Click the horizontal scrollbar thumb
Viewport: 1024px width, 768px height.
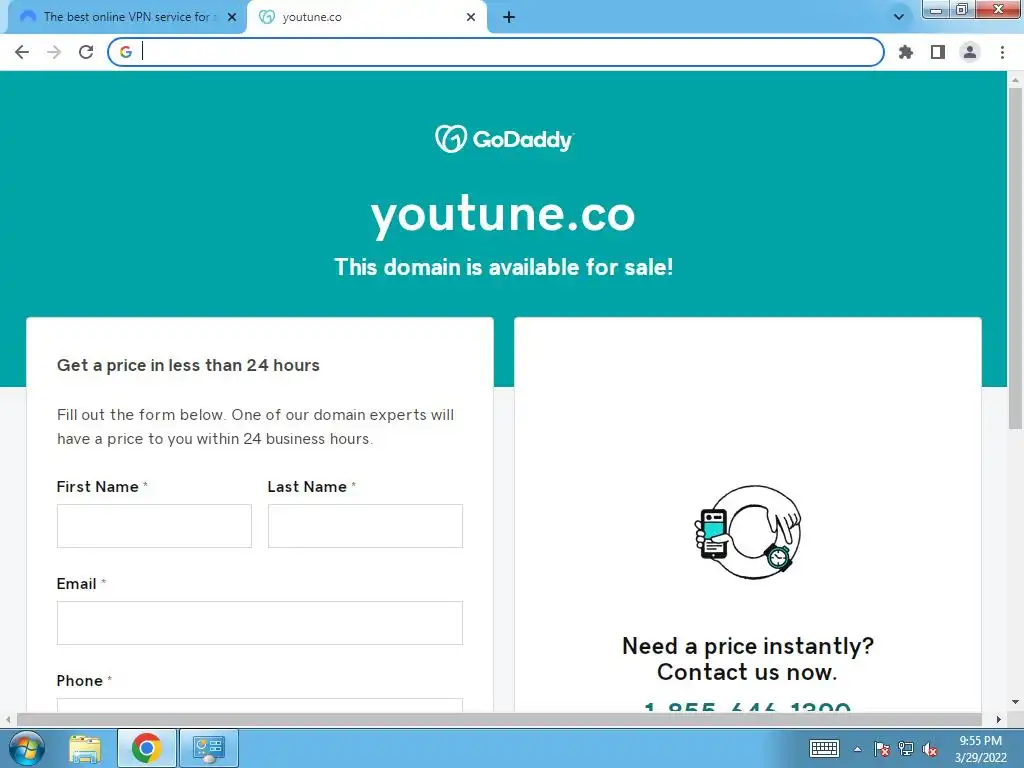pyautogui.click(x=499, y=719)
